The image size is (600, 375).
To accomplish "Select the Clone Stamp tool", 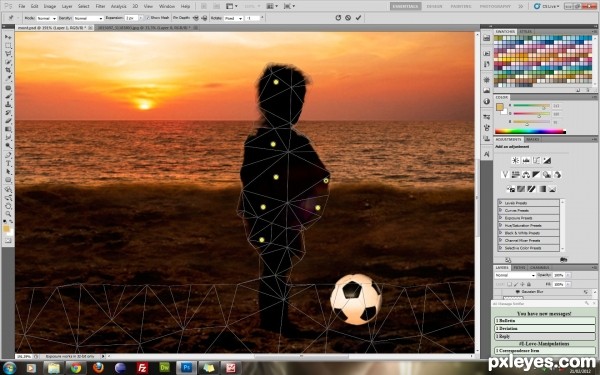I will [x=8, y=104].
